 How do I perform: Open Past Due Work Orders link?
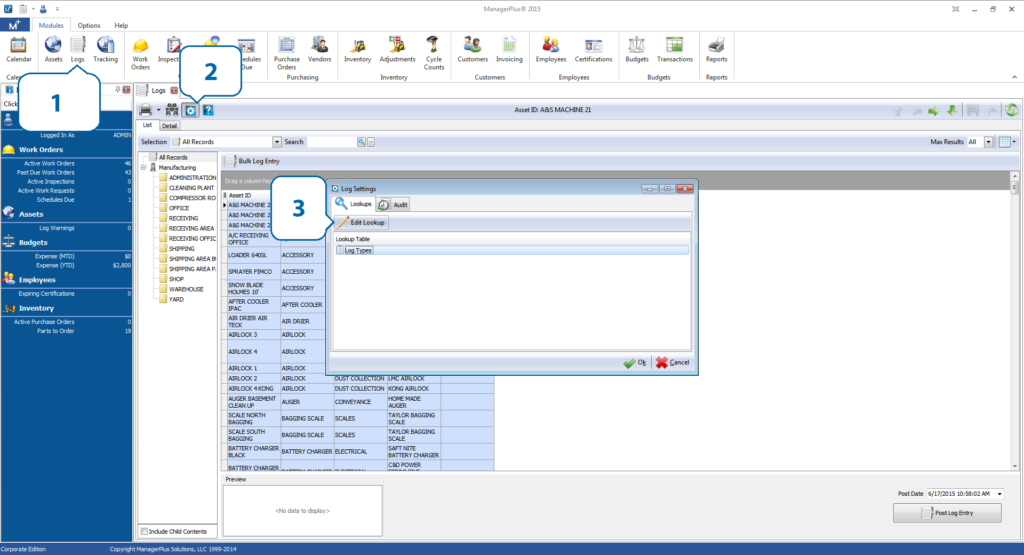tap(45, 172)
